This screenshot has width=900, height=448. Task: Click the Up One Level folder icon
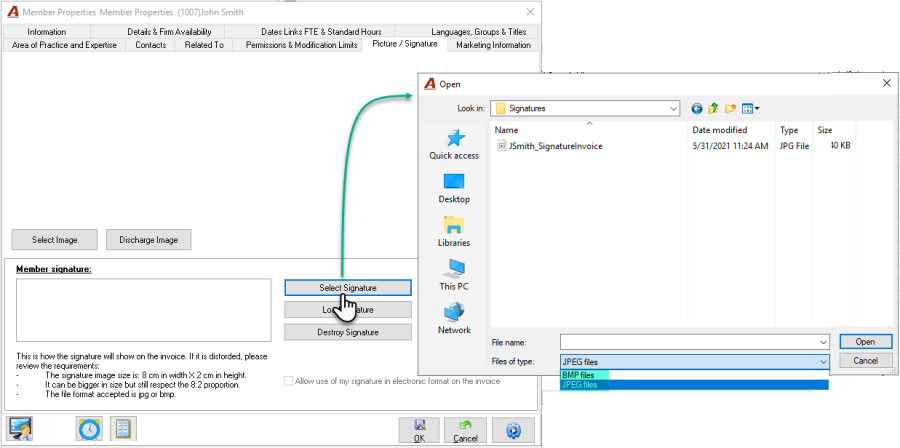click(x=713, y=108)
